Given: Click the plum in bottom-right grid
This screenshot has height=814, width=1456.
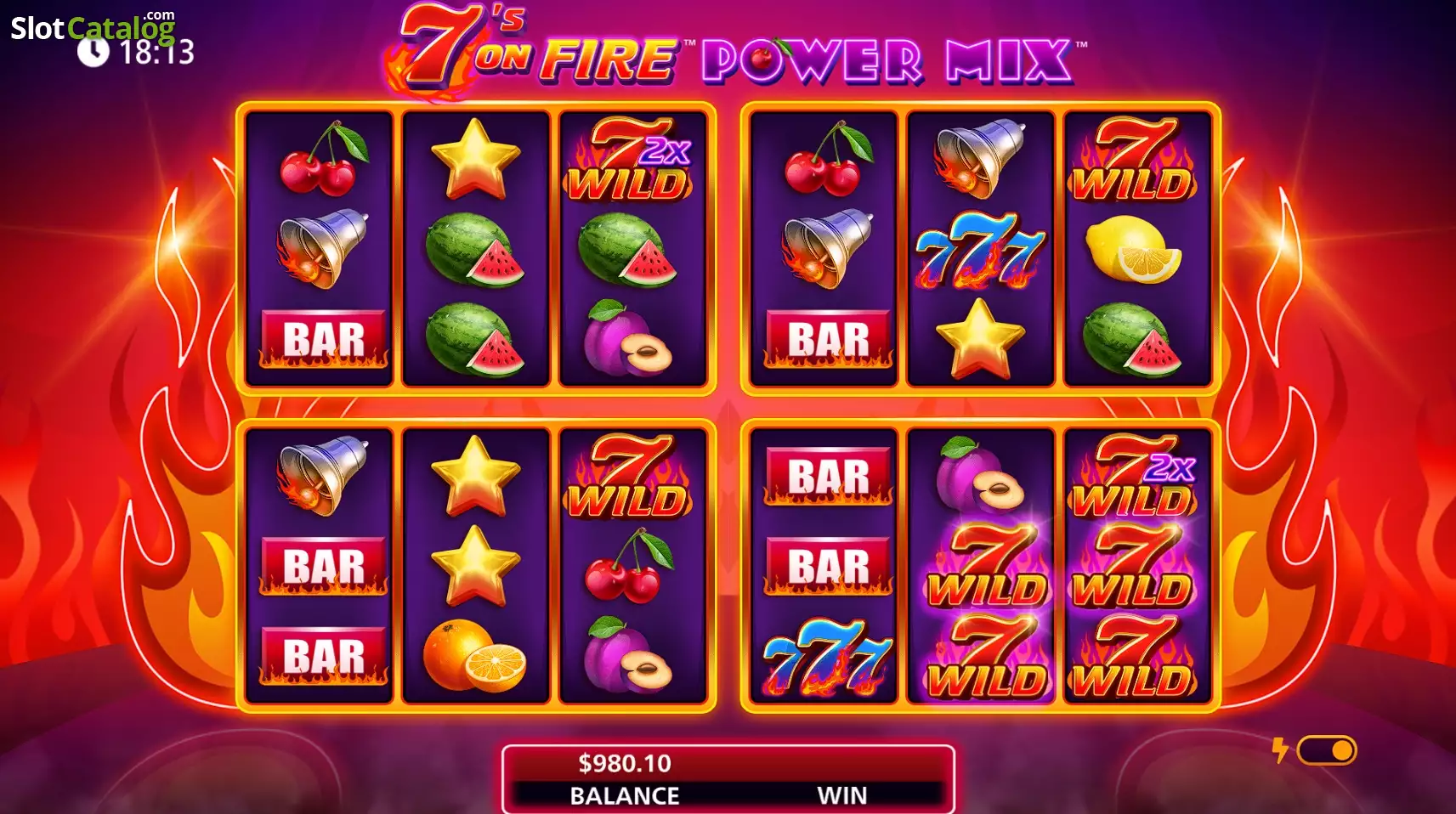Looking at the screenshot, I should [x=979, y=474].
